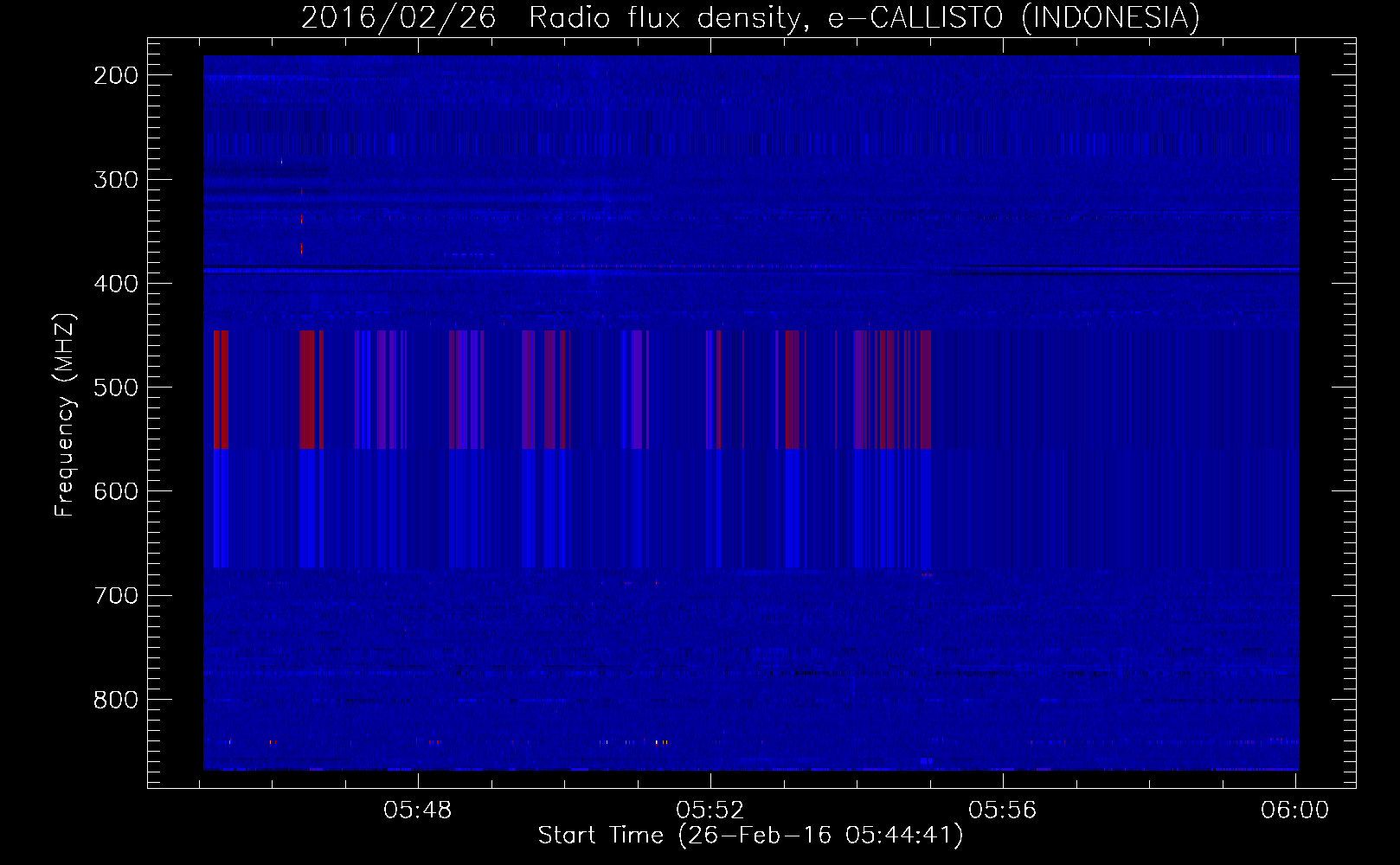Click the 05:52 time tick label
The height and width of the screenshot is (865, 1400).
pos(710,811)
